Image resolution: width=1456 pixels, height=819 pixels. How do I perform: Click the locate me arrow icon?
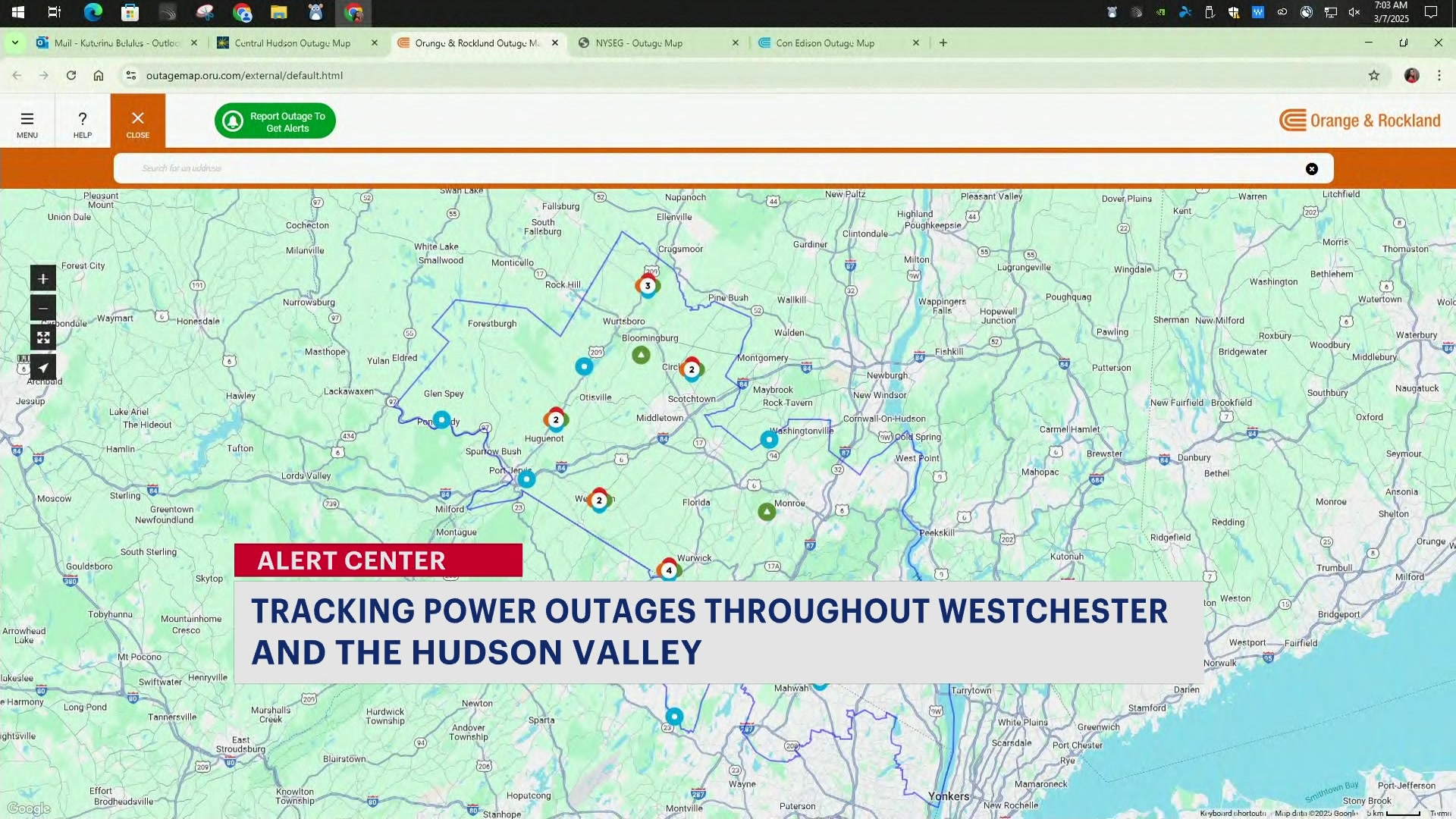(43, 368)
